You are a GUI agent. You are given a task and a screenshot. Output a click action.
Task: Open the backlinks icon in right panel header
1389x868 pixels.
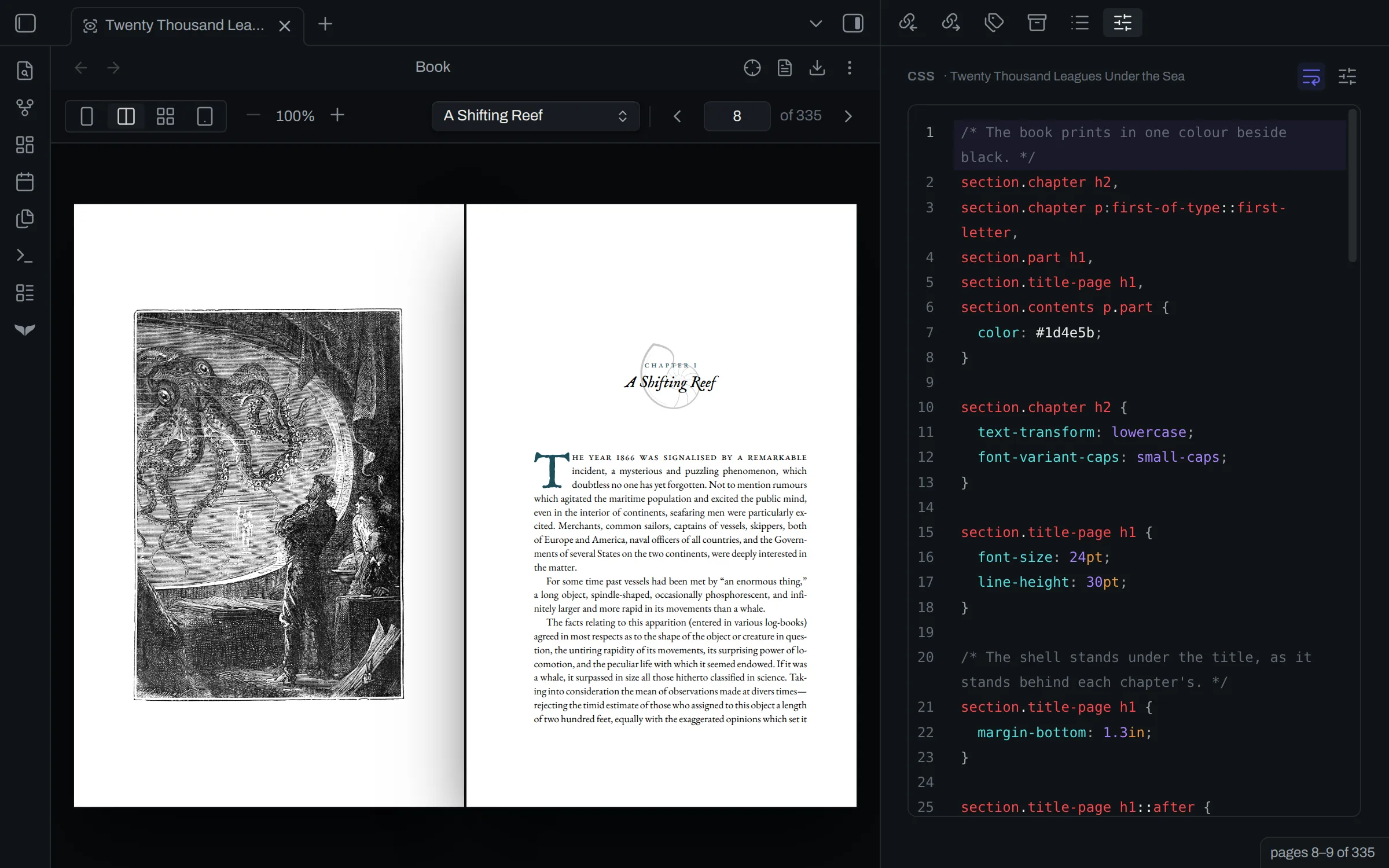(x=908, y=23)
